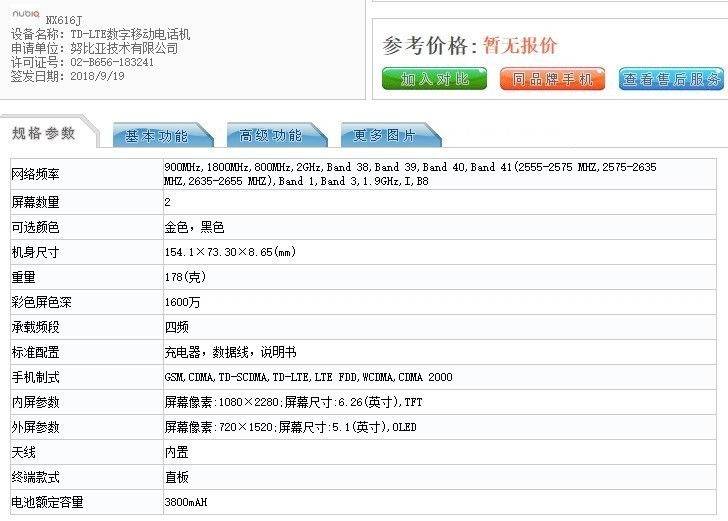
Task: Switch to the 基本功能 tab
Action: pos(157,136)
